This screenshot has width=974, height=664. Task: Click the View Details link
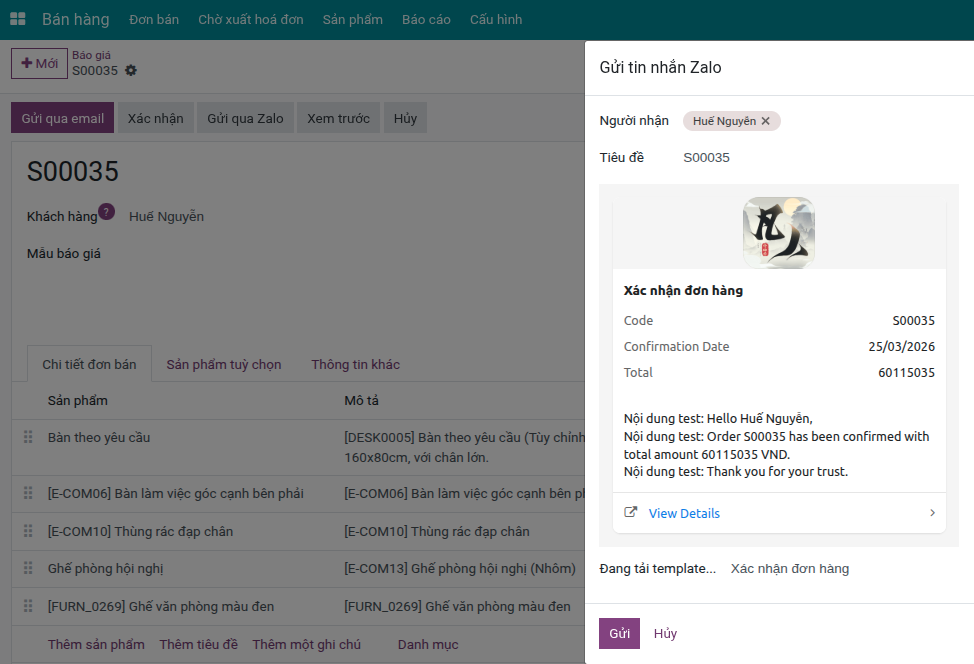pos(685,513)
